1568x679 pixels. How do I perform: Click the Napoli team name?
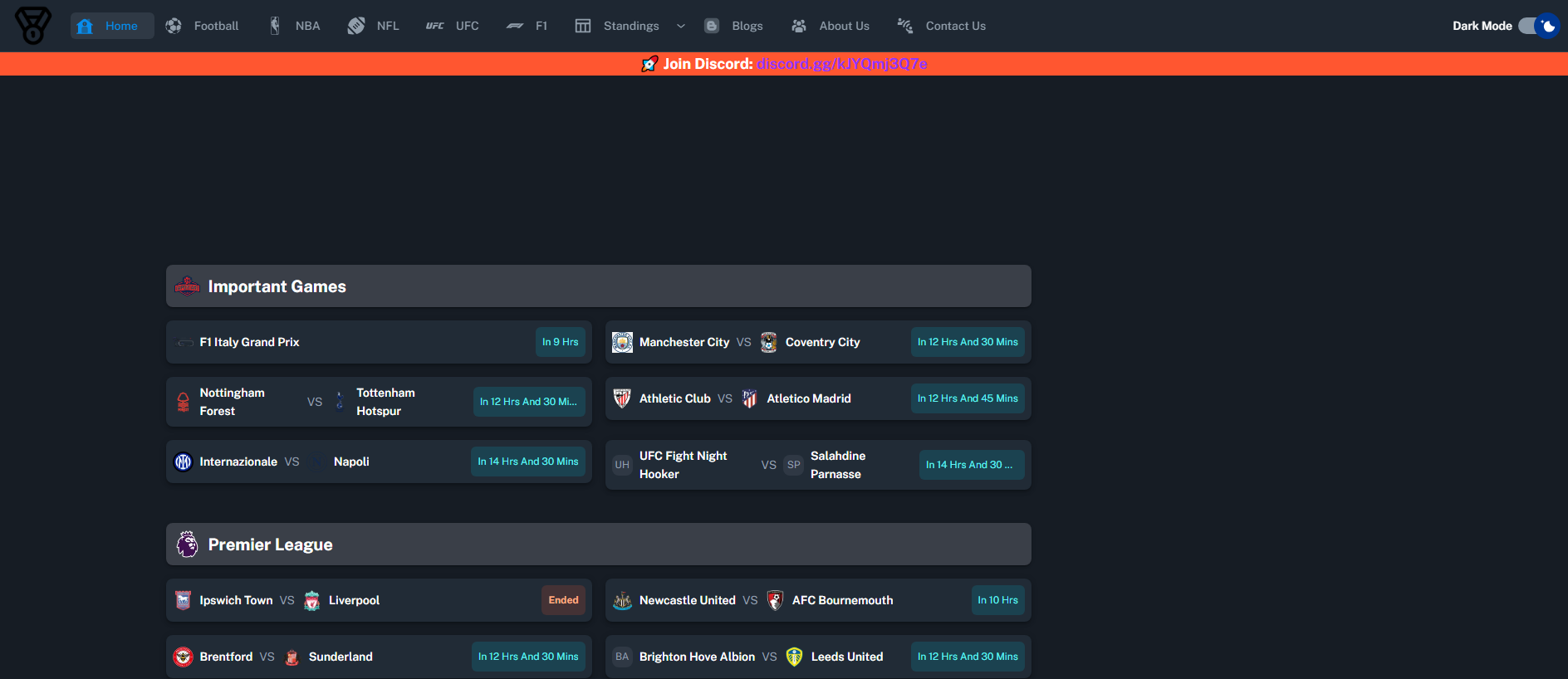351,462
